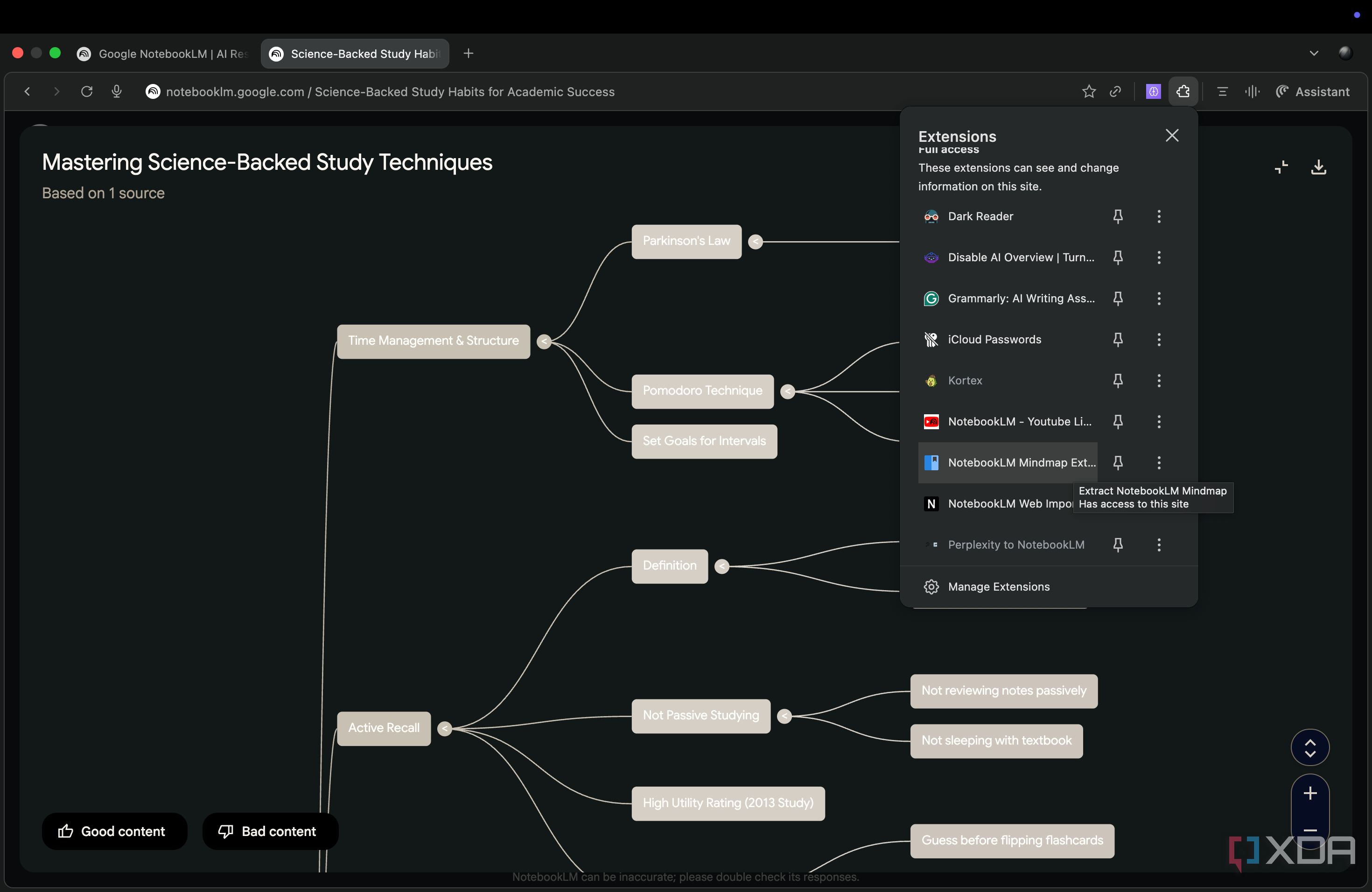Open the purple pinned extension icon
Screen dimensions: 1372x892
pos(1153,91)
